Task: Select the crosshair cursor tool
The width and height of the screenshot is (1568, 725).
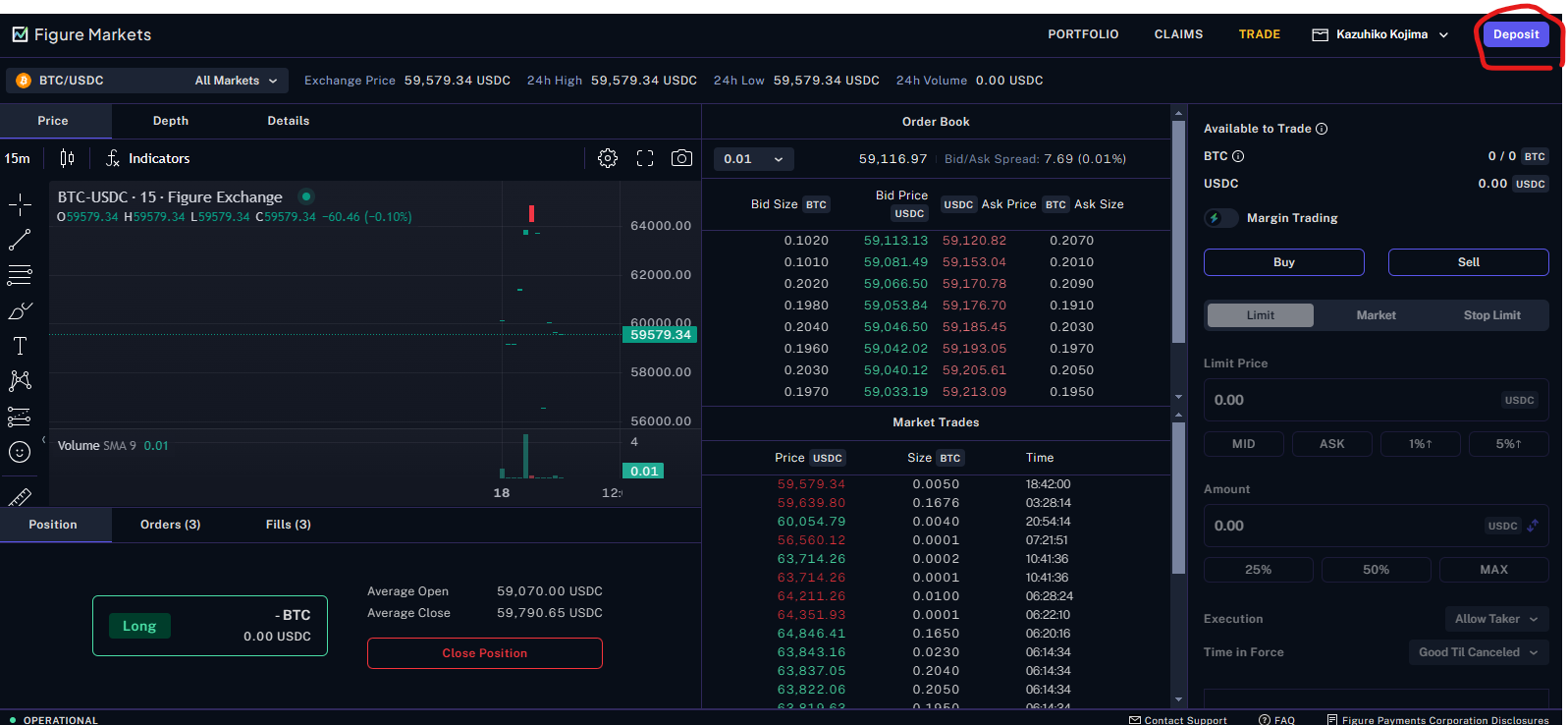Action: click(x=20, y=204)
